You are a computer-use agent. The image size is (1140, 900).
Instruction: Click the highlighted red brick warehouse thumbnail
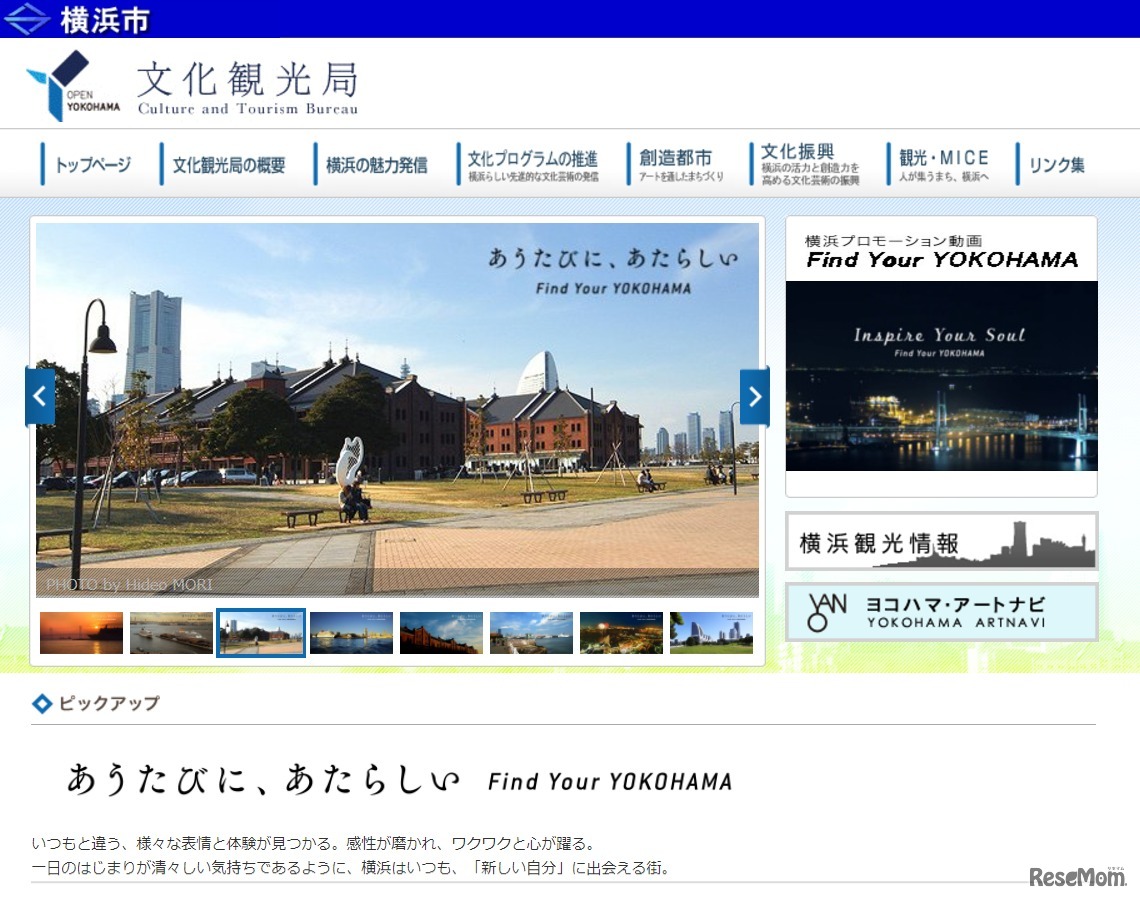coord(261,632)
